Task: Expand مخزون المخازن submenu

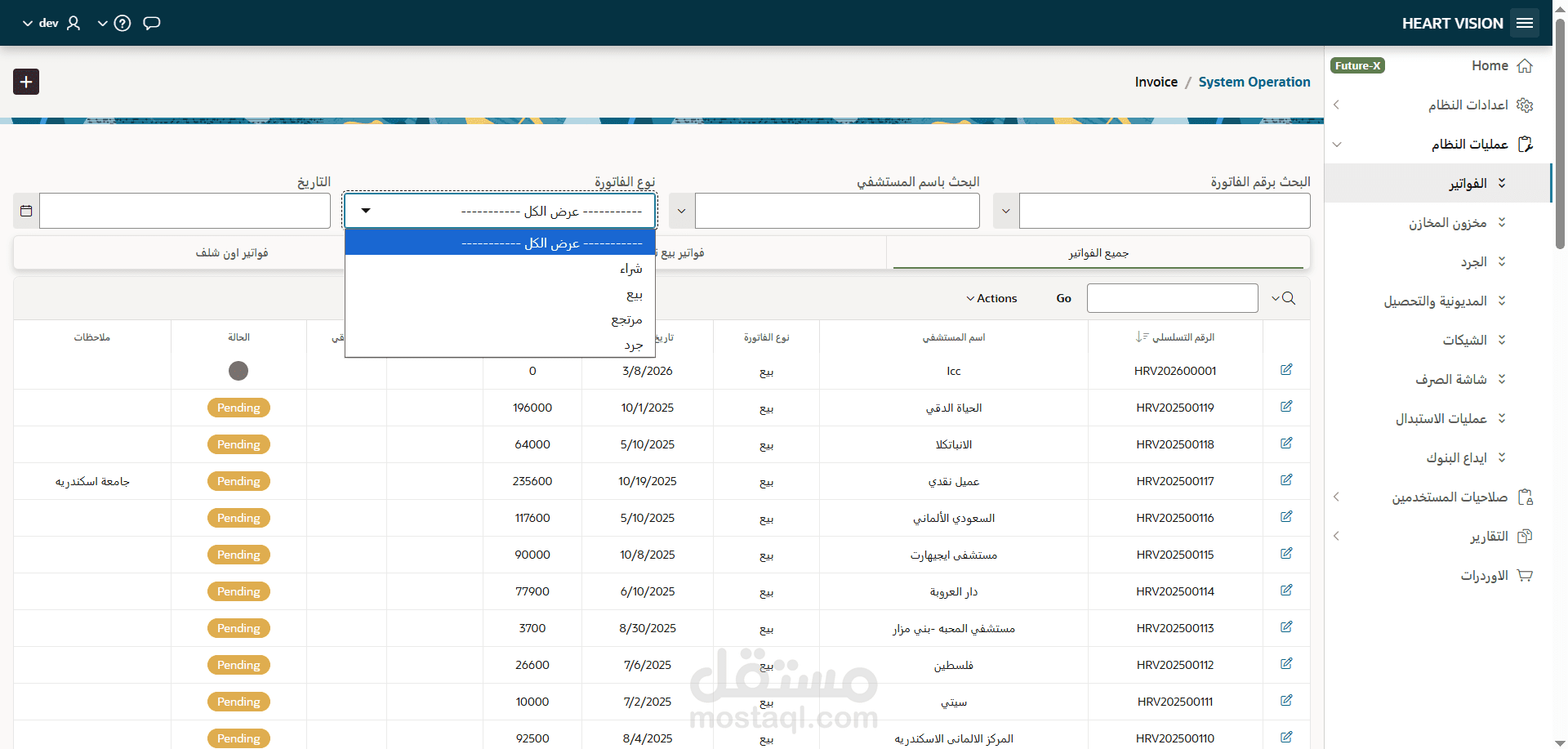Action: click(x=1502, y=222)
